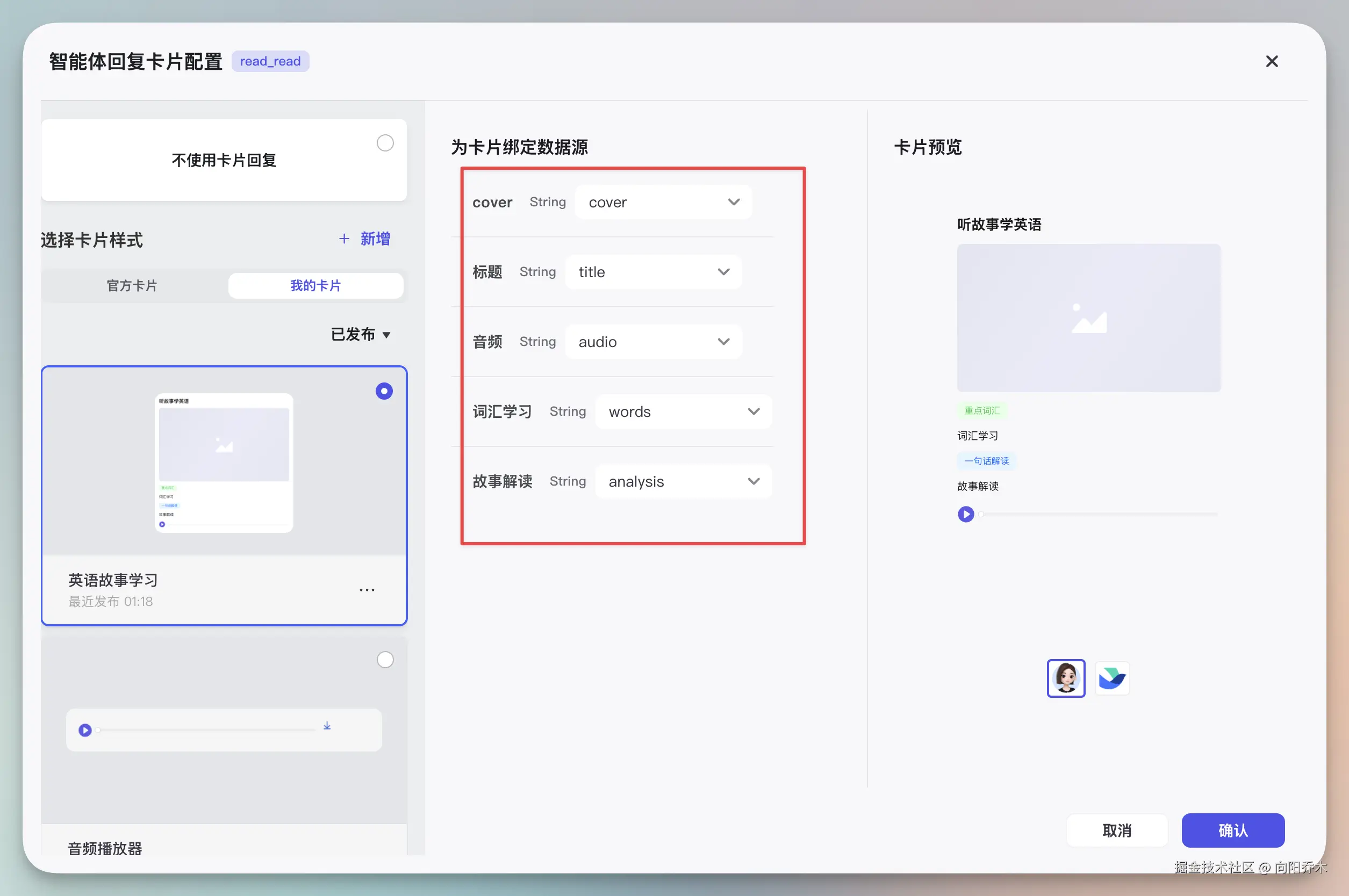Viewport: 1349px width, 896px height.
Task: Expand the 音频 audio binding dropdown
Action: 654,342
